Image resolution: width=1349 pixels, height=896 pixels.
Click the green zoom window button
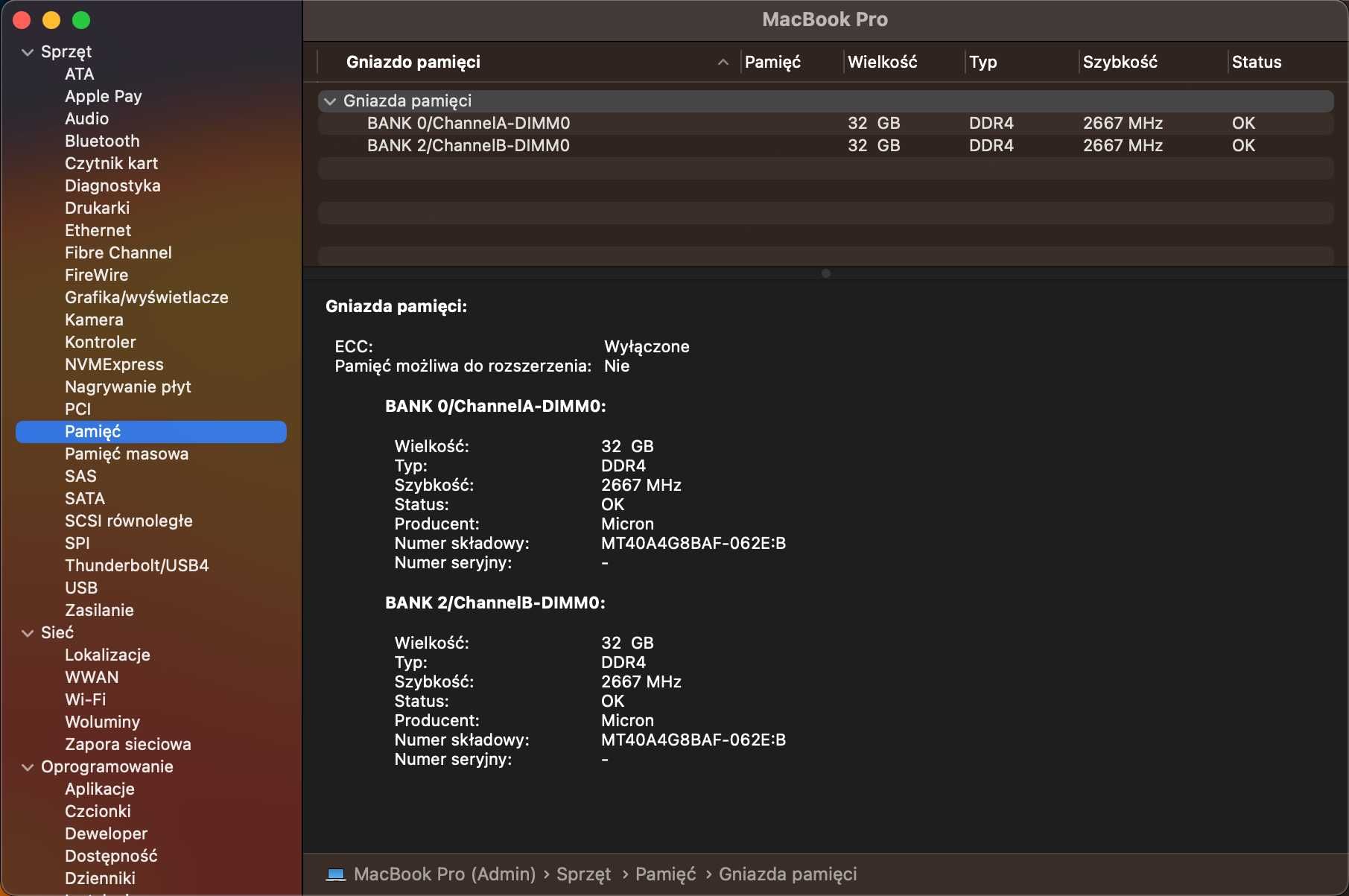pyautogui.click(x=81, y=20)
